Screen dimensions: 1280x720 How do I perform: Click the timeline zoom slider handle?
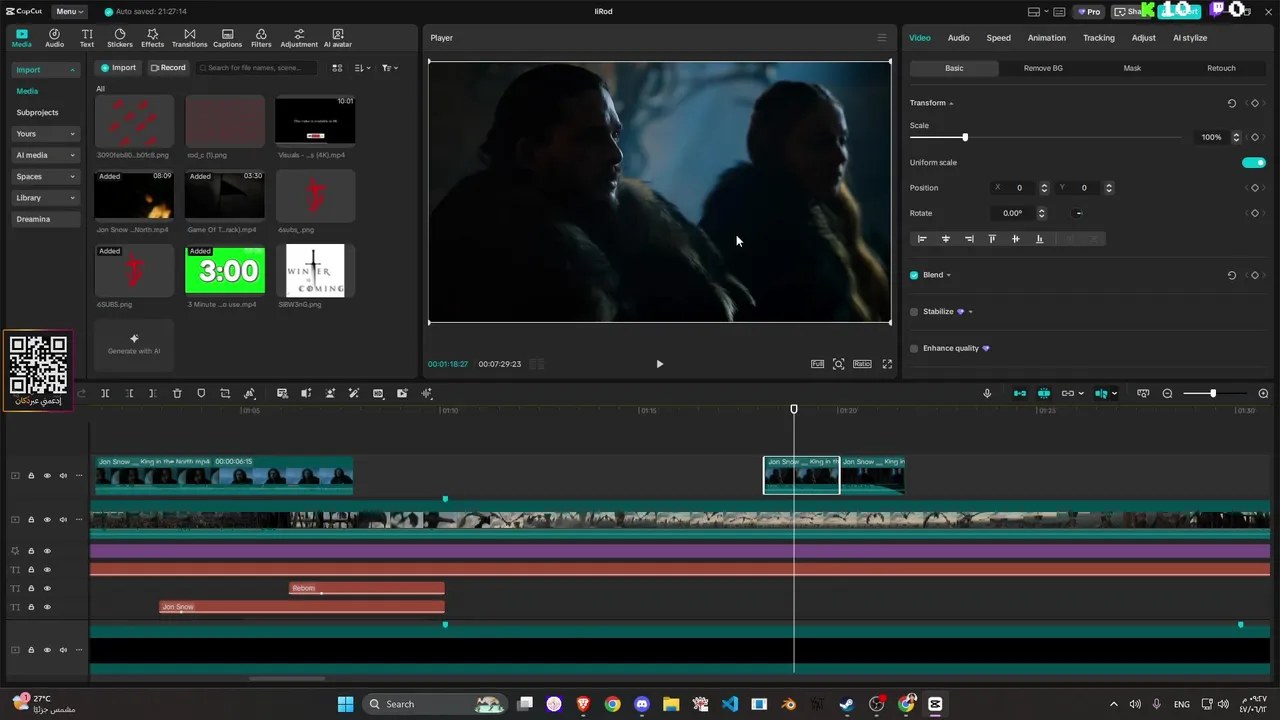point(1213,393)
